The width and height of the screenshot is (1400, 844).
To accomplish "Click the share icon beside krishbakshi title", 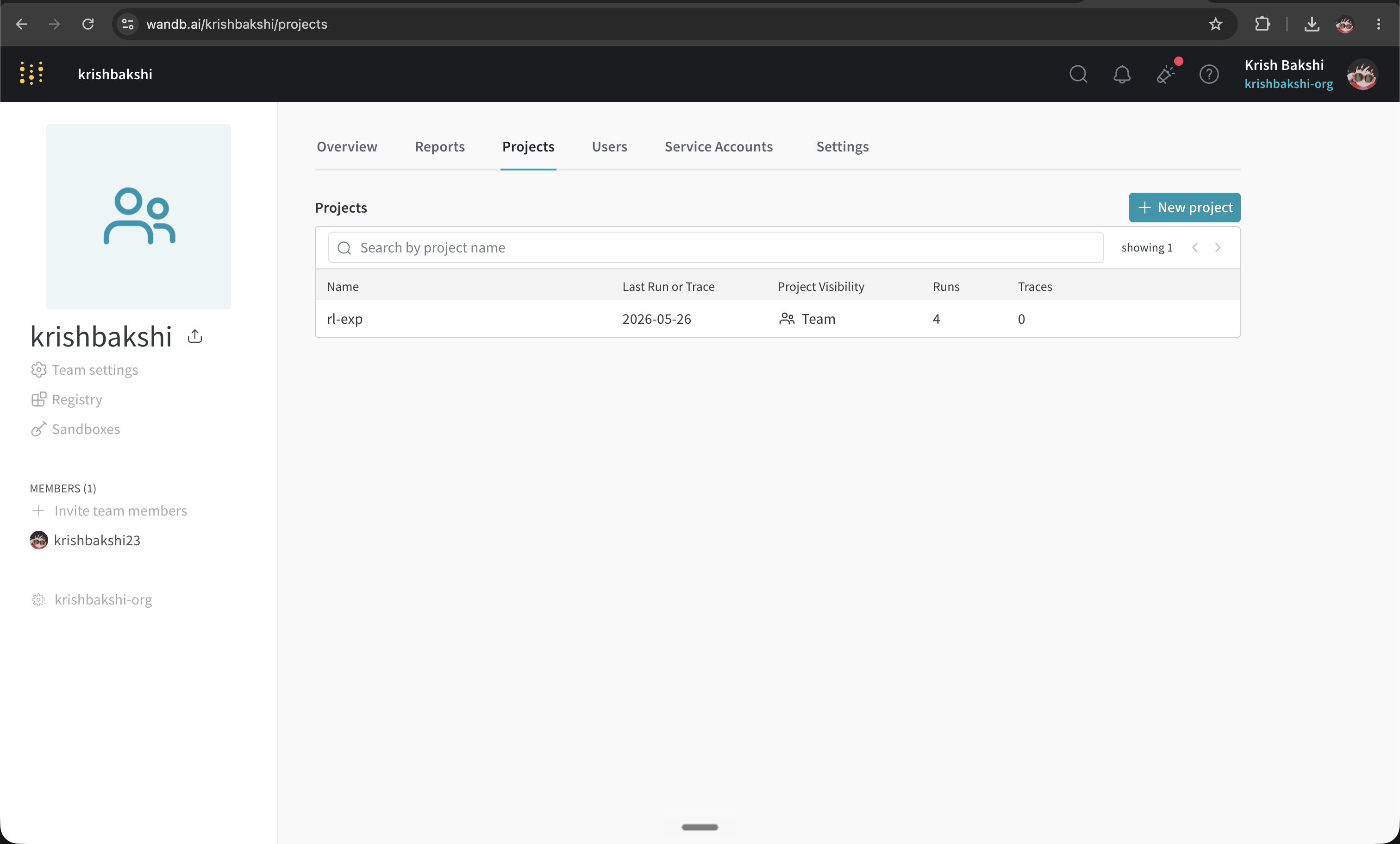I will (x=195, y=336).
